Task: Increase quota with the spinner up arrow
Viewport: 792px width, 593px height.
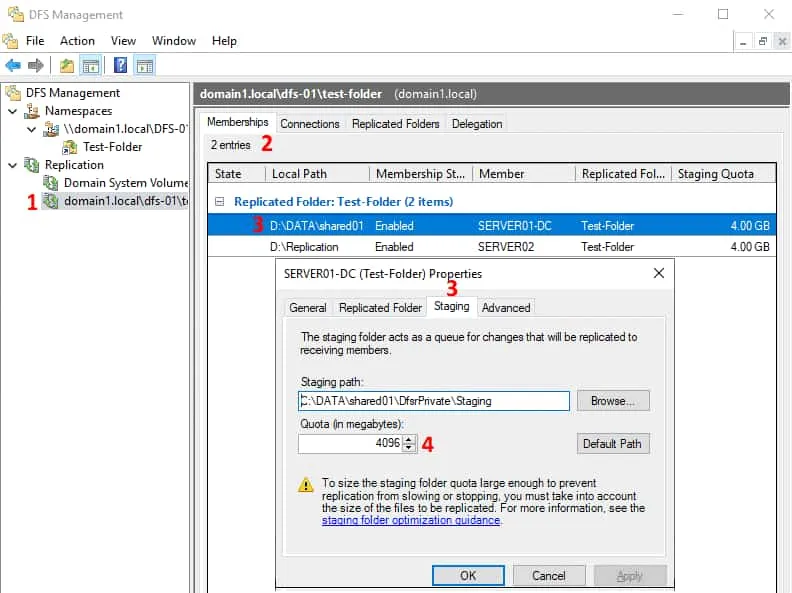Action: pos(409,438)
